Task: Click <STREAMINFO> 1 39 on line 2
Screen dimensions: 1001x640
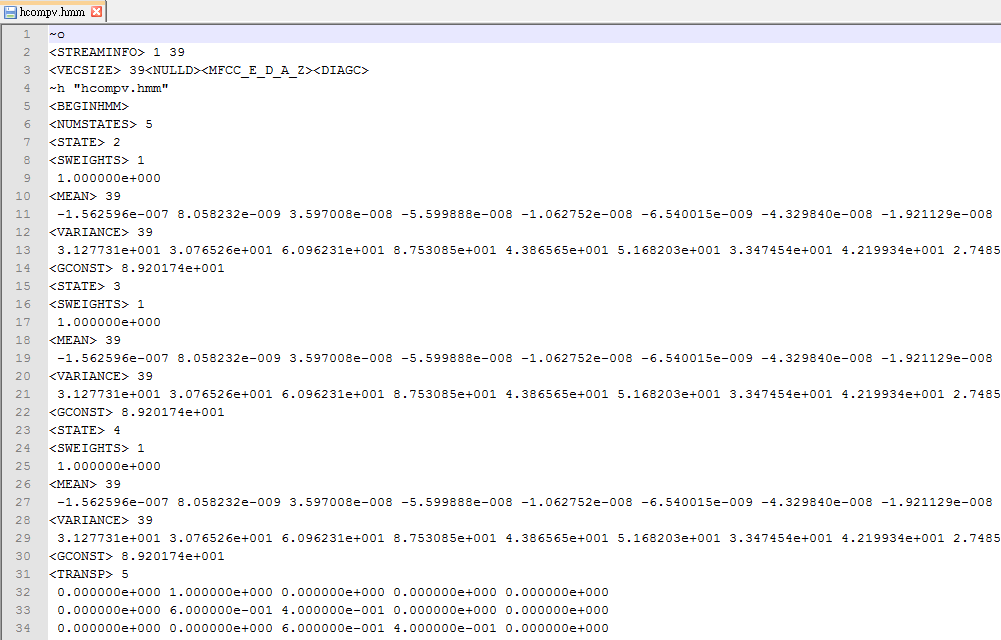Action: (117, 52)
